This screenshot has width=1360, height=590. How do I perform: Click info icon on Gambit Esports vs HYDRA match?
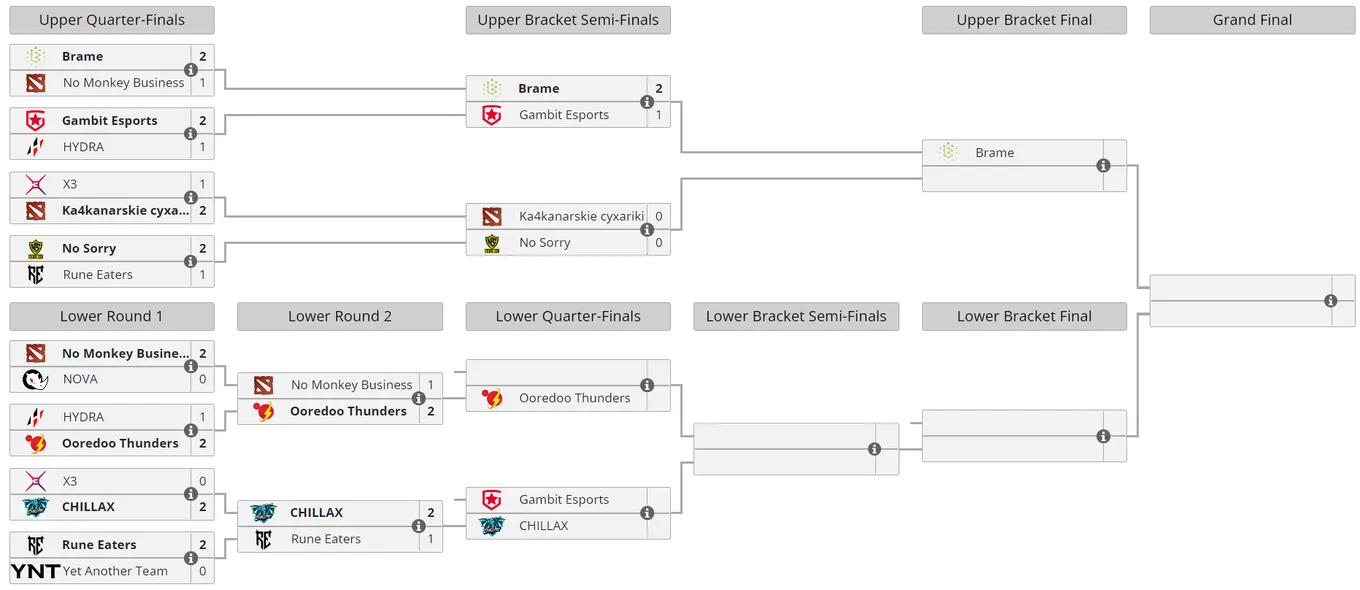click(x=190, y=134)
